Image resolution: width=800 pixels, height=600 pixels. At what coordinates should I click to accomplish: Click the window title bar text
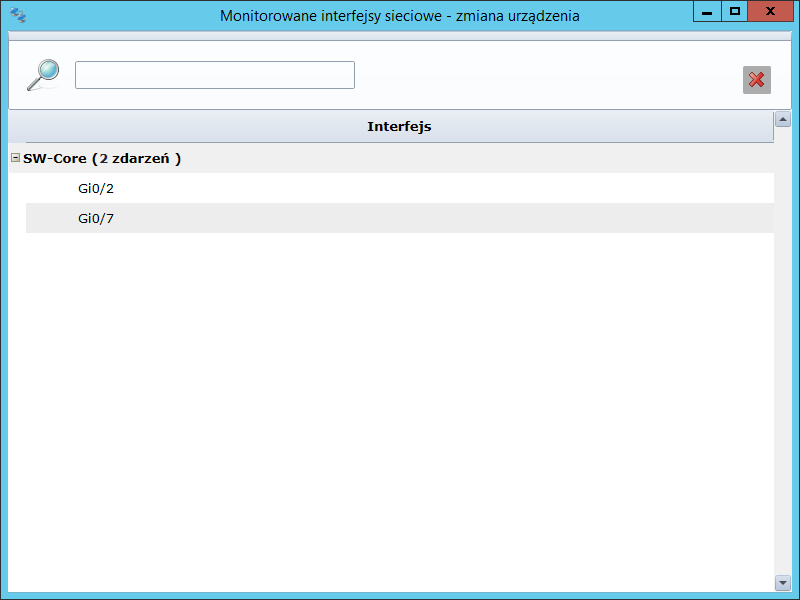pos(399,16)
